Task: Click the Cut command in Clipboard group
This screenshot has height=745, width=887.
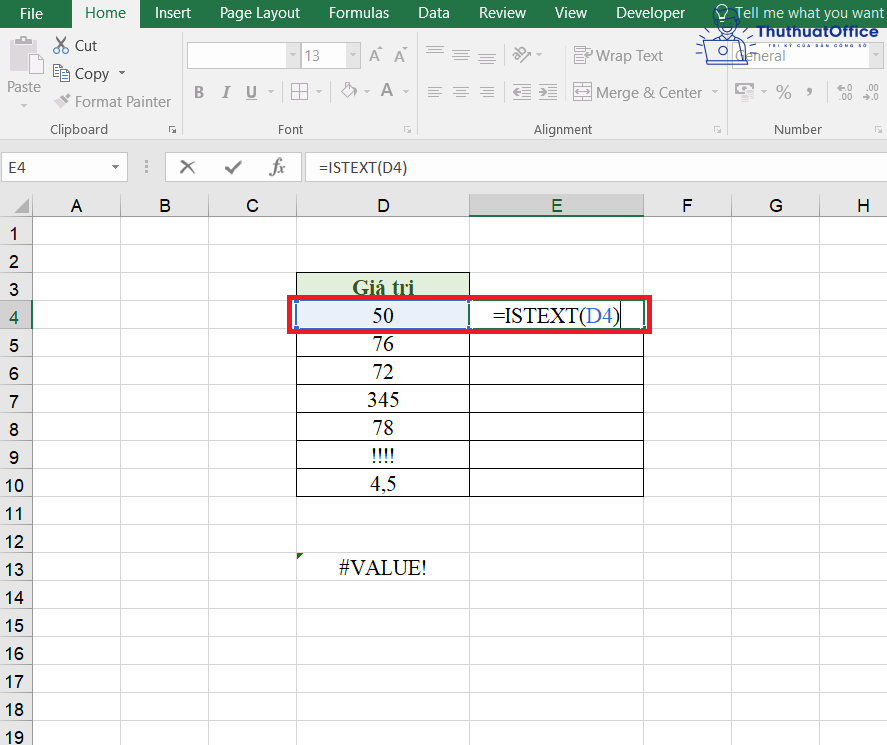Action: tap(75, 45)
